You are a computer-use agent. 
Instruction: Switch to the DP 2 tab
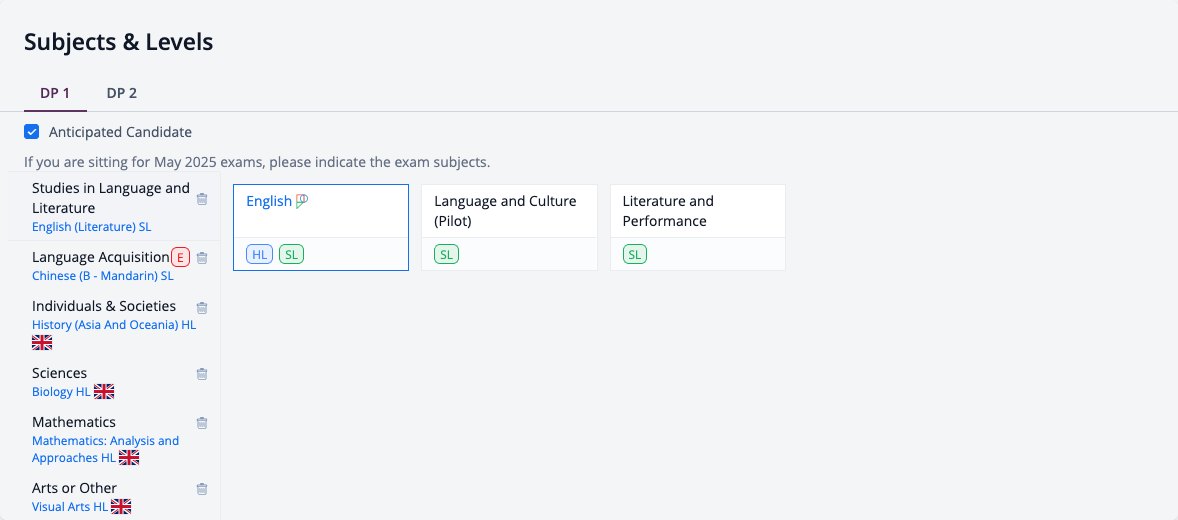pyautogui.click(x=122, y=93)
